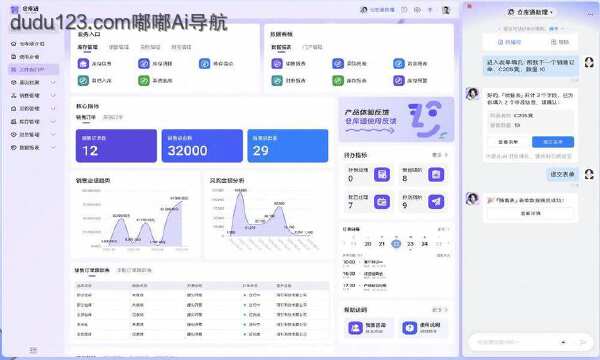Viewport: 600px width, 360px height.
Task: Click the paper-plane icon beside pending count 9
Action: click(x=436, y=201)
